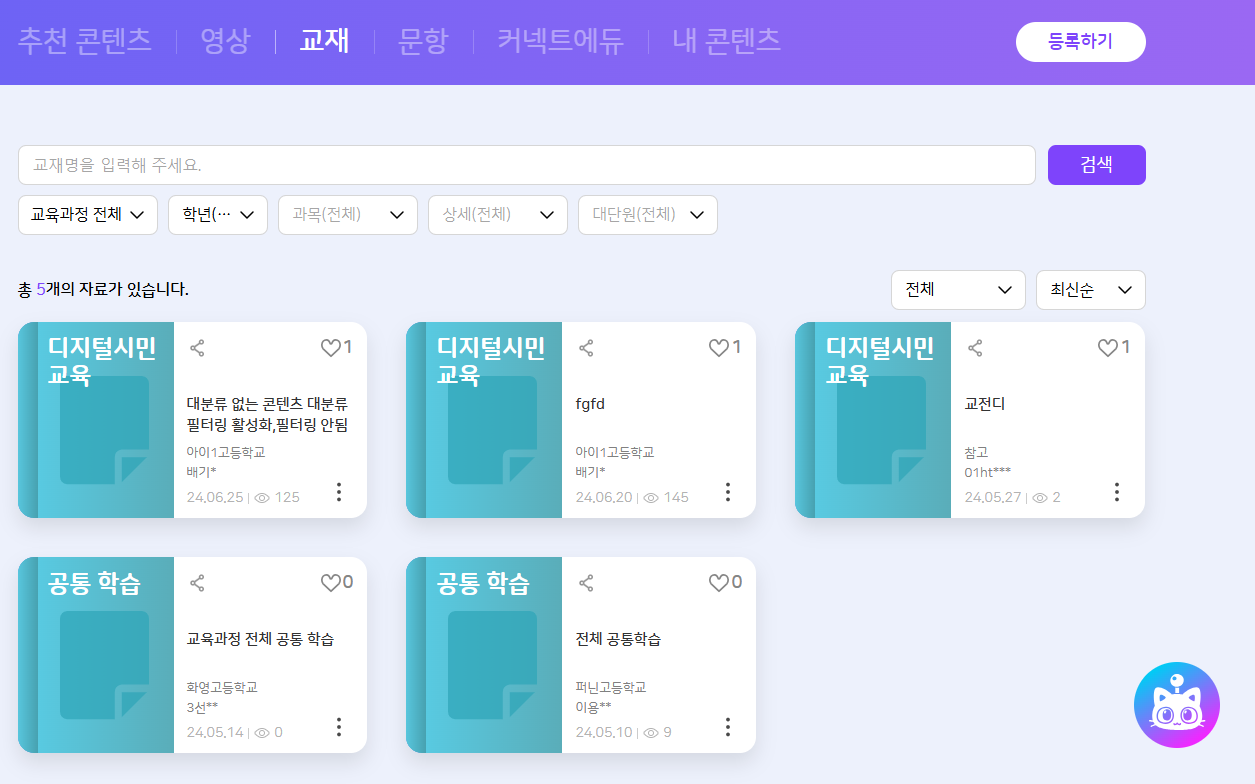The image size is (1255, 784).
Task: Click the '등록하기' button
Action: coord(1080,42)
